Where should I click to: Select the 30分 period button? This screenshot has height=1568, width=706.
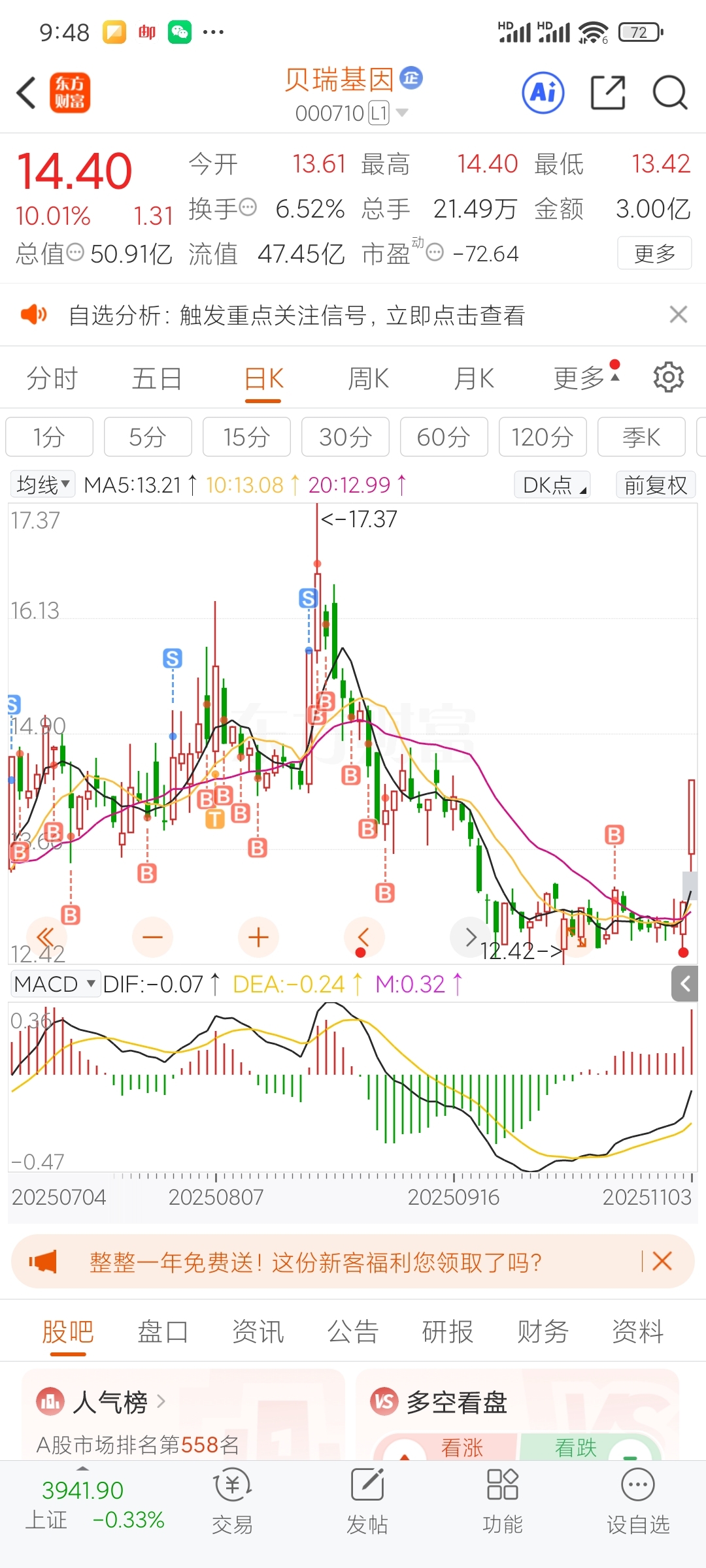[345, 436]
